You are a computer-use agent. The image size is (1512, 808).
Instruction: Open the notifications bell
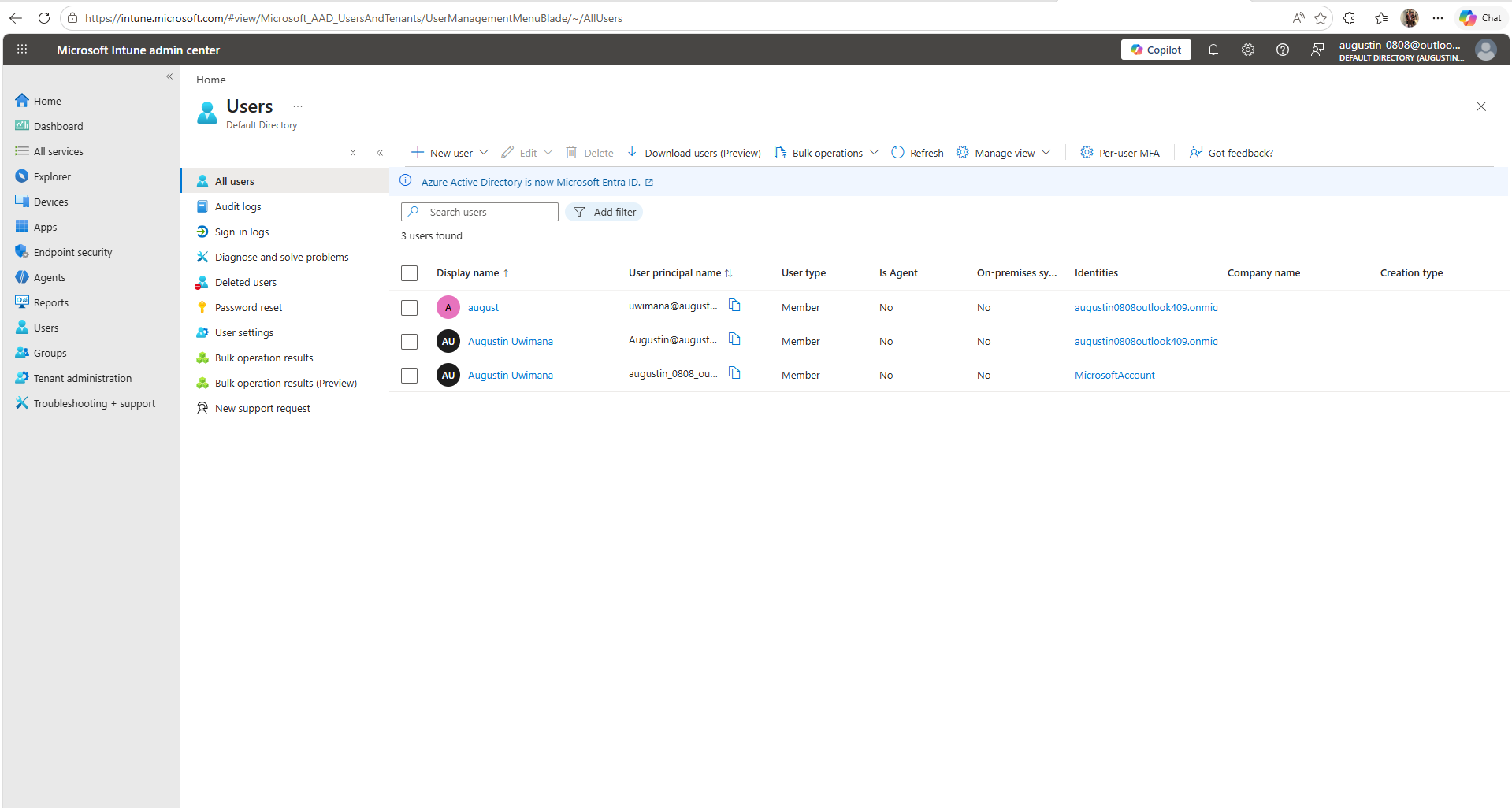tap(1213, 50)
